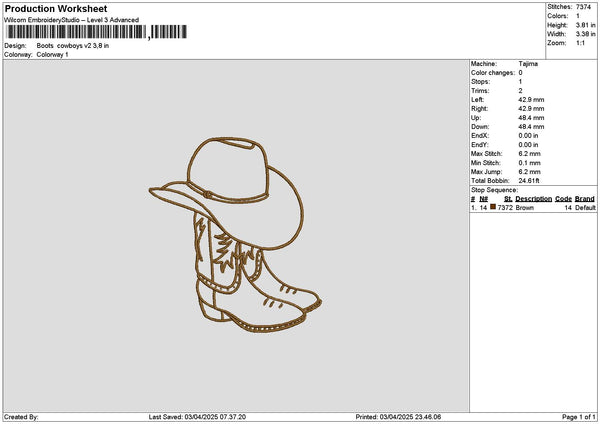The width and height of the screenshot is (600, 424).
Task: Click the cowboy hat embroidery design
Action: click(x=226, y=194)
